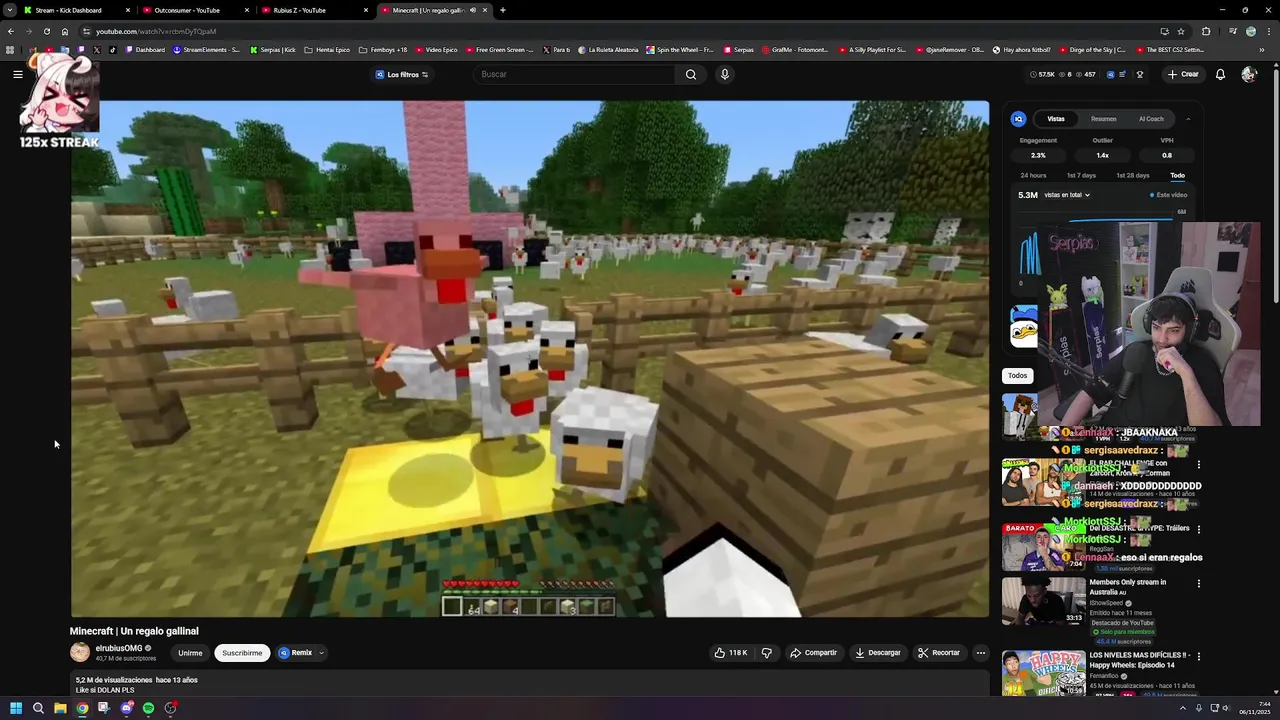Open options for Bar Challenge video
This screenshot has height=720, width=1280.
pyautogui.click(x=1198, y=464)
